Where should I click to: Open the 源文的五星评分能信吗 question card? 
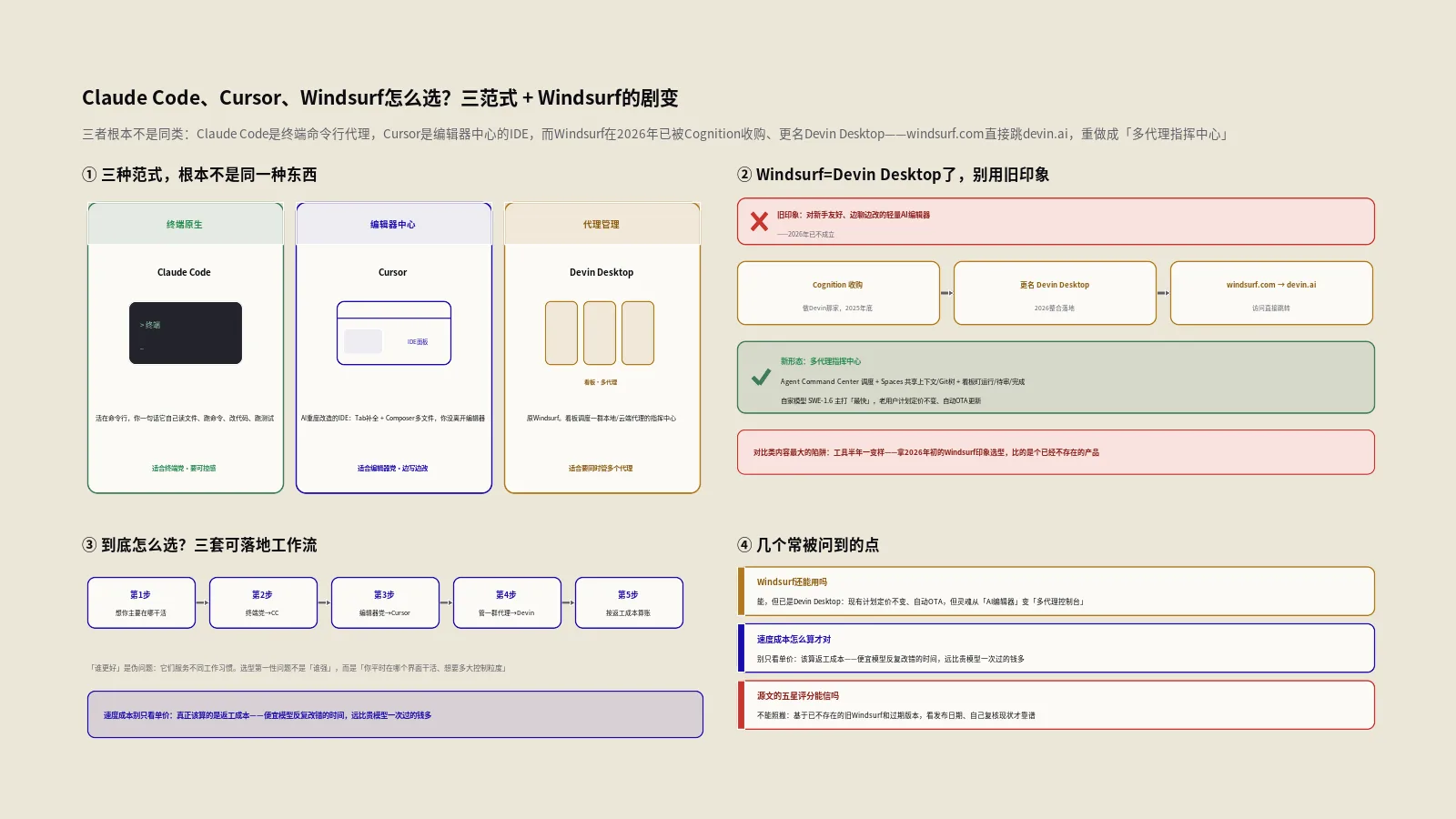[x=1056, y=705]
